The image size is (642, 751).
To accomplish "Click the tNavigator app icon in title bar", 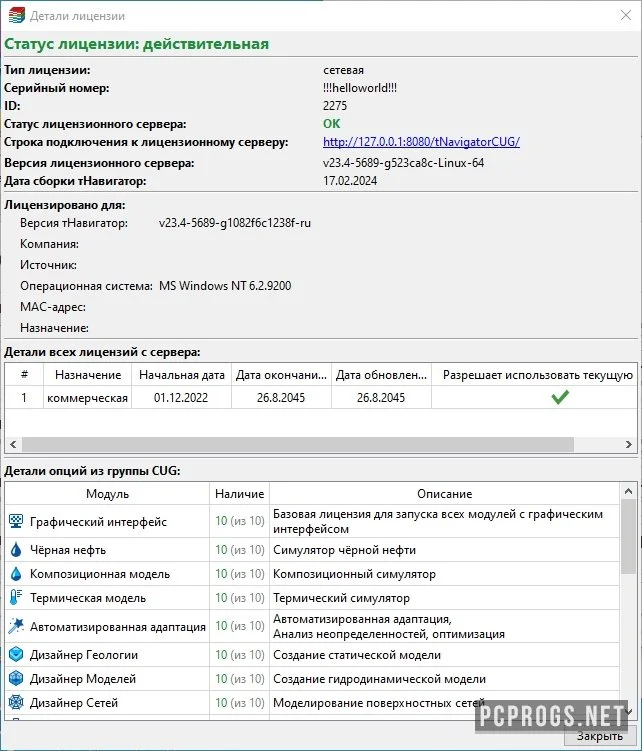I will (x=16, y=16).
